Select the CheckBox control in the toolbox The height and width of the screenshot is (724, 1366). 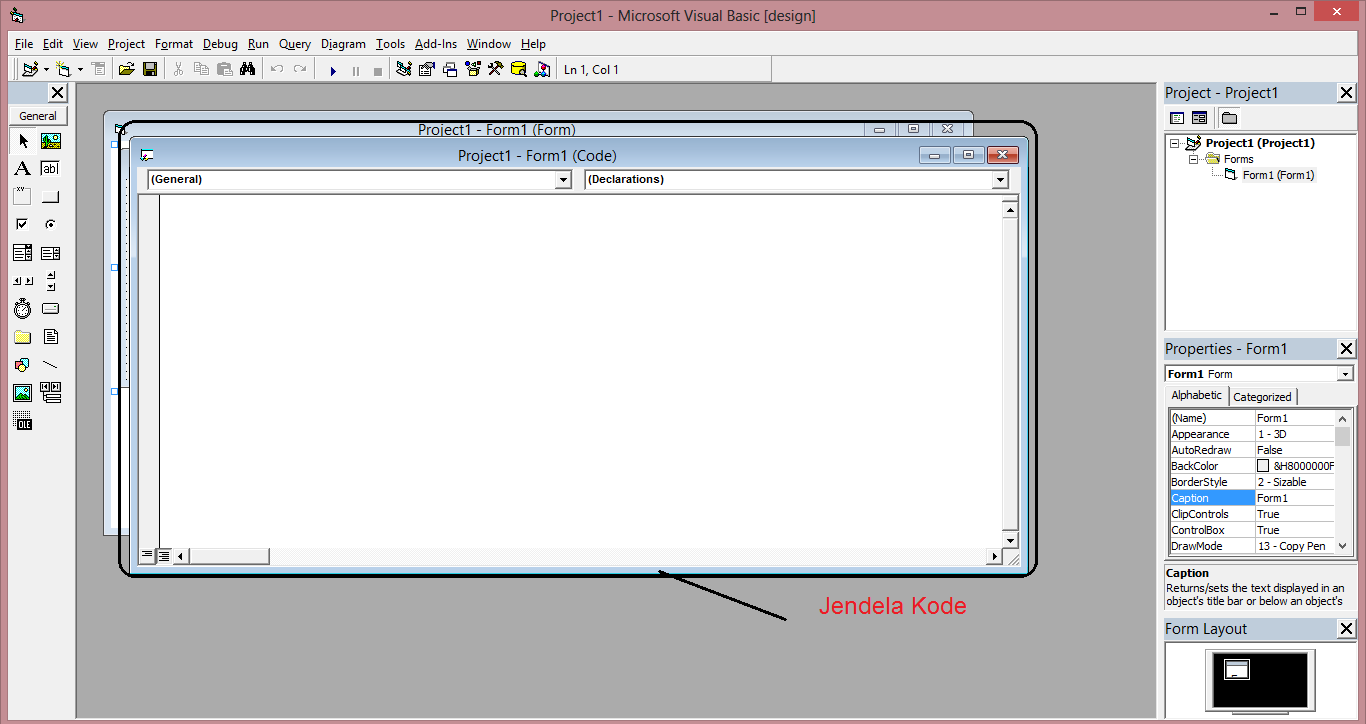22,223
